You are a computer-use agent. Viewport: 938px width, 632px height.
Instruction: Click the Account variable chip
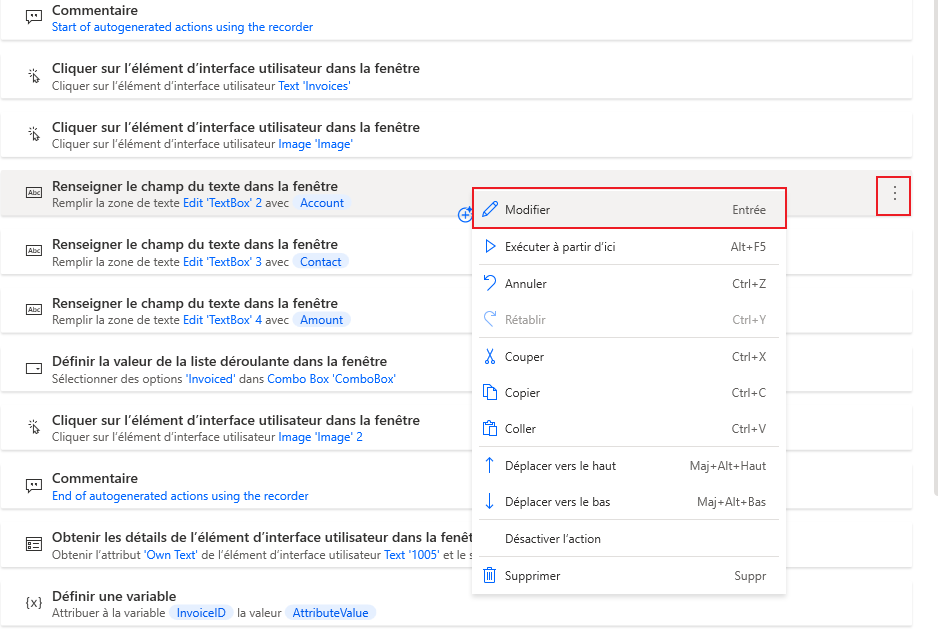tap(322, 203)
